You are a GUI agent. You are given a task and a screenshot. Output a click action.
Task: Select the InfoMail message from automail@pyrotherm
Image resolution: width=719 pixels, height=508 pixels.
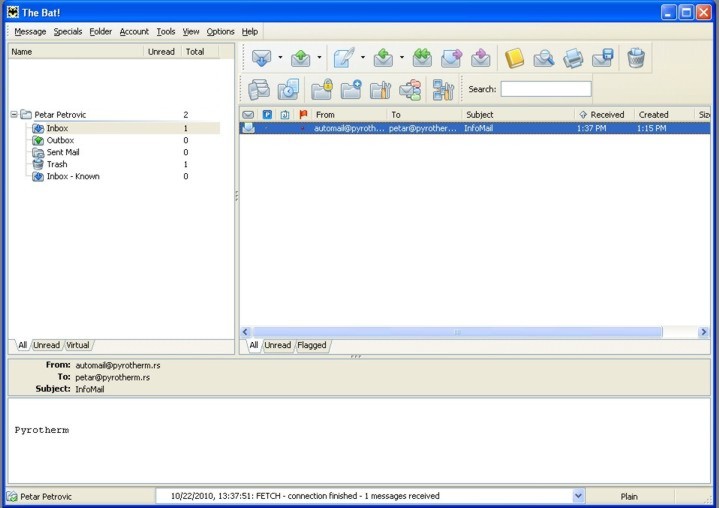pyautogui.click(x=475, y=128)
